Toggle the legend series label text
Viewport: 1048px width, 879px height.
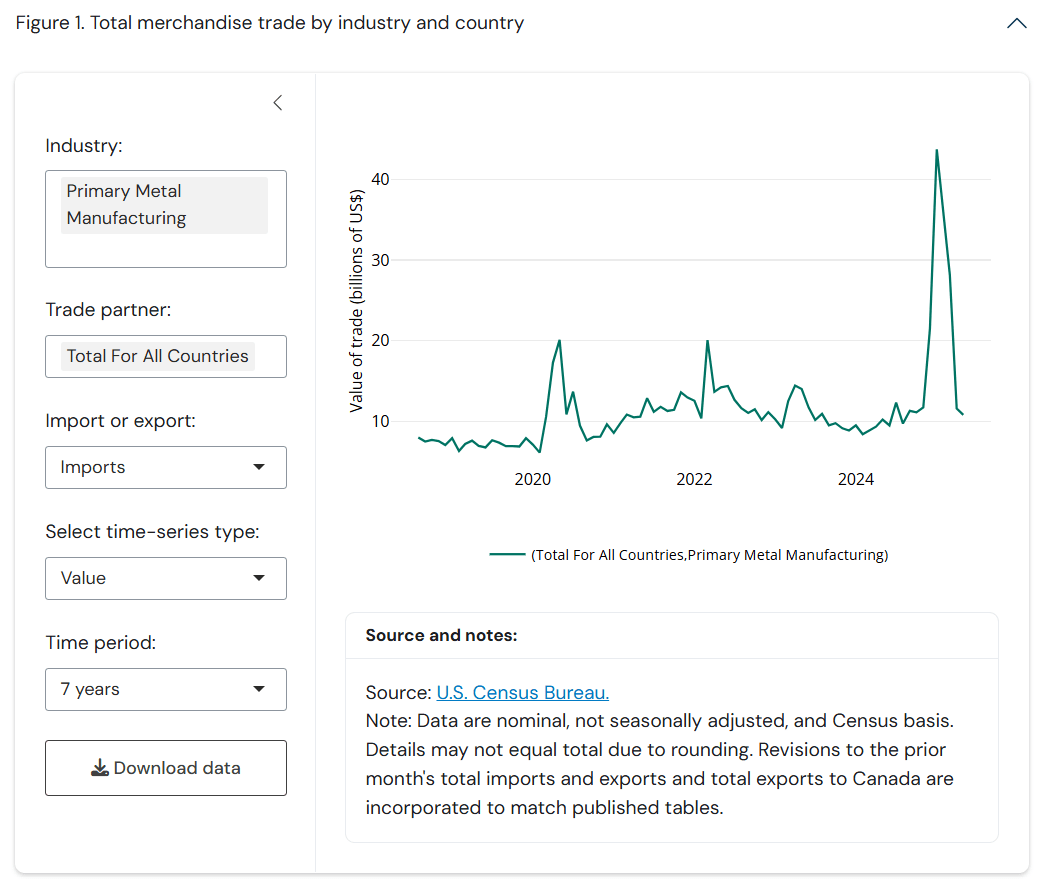point(709,555)
